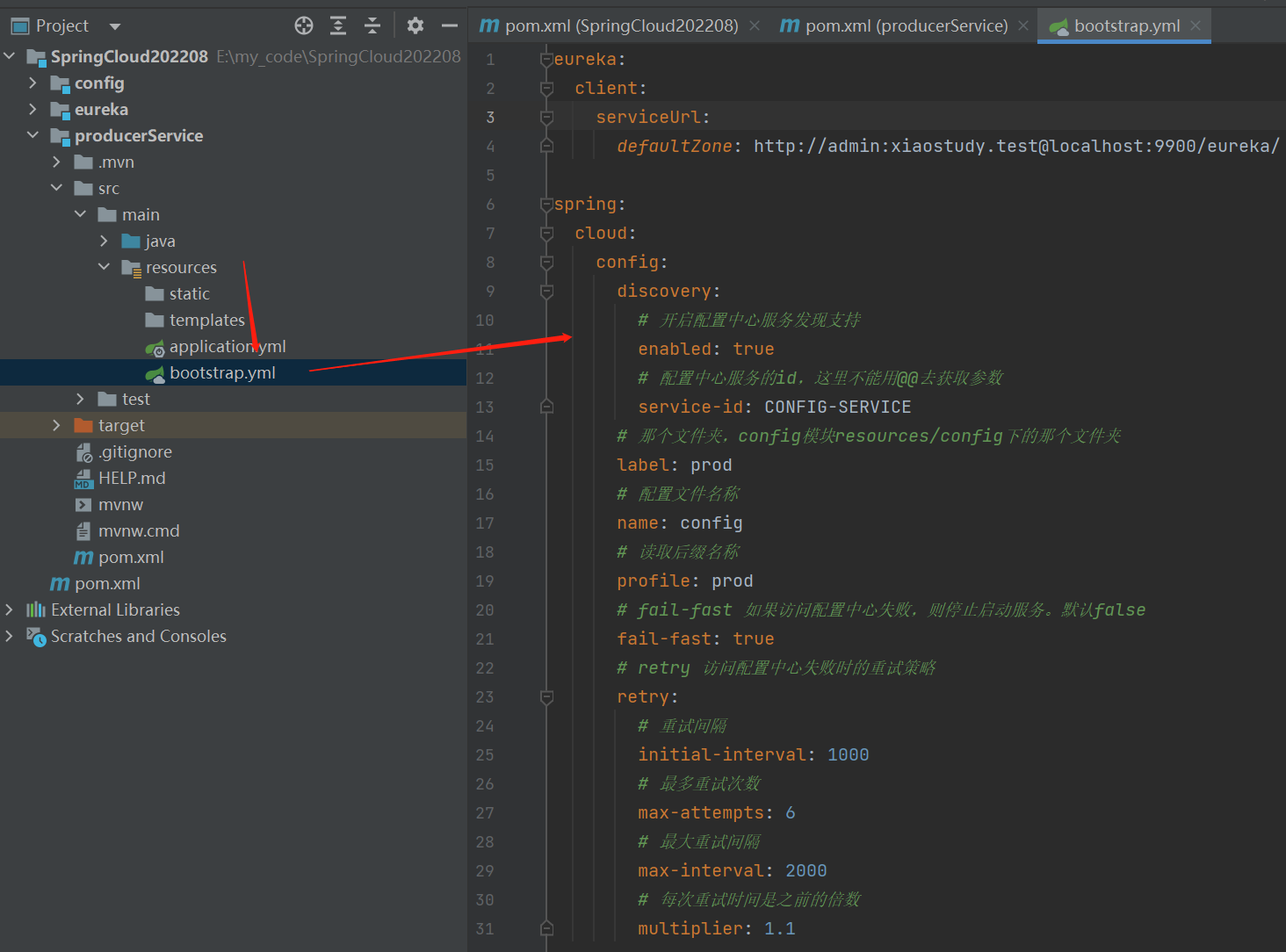Select the static folder
Screen dimensions: 1286x952
189,293
